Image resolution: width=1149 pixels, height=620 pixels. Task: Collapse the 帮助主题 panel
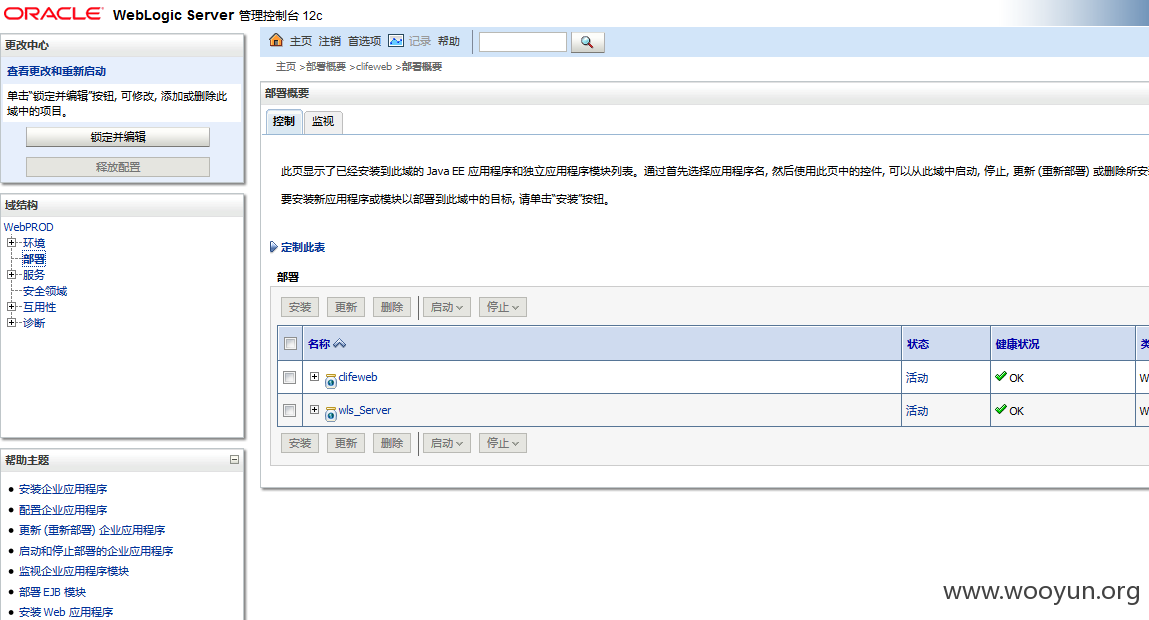[x=234, y=460]
